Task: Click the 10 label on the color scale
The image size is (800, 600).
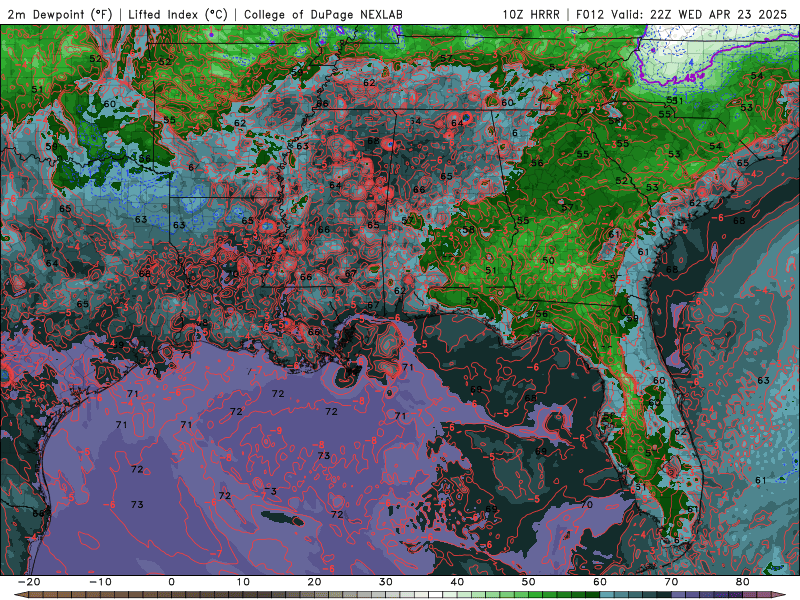Action: [243, 582]
